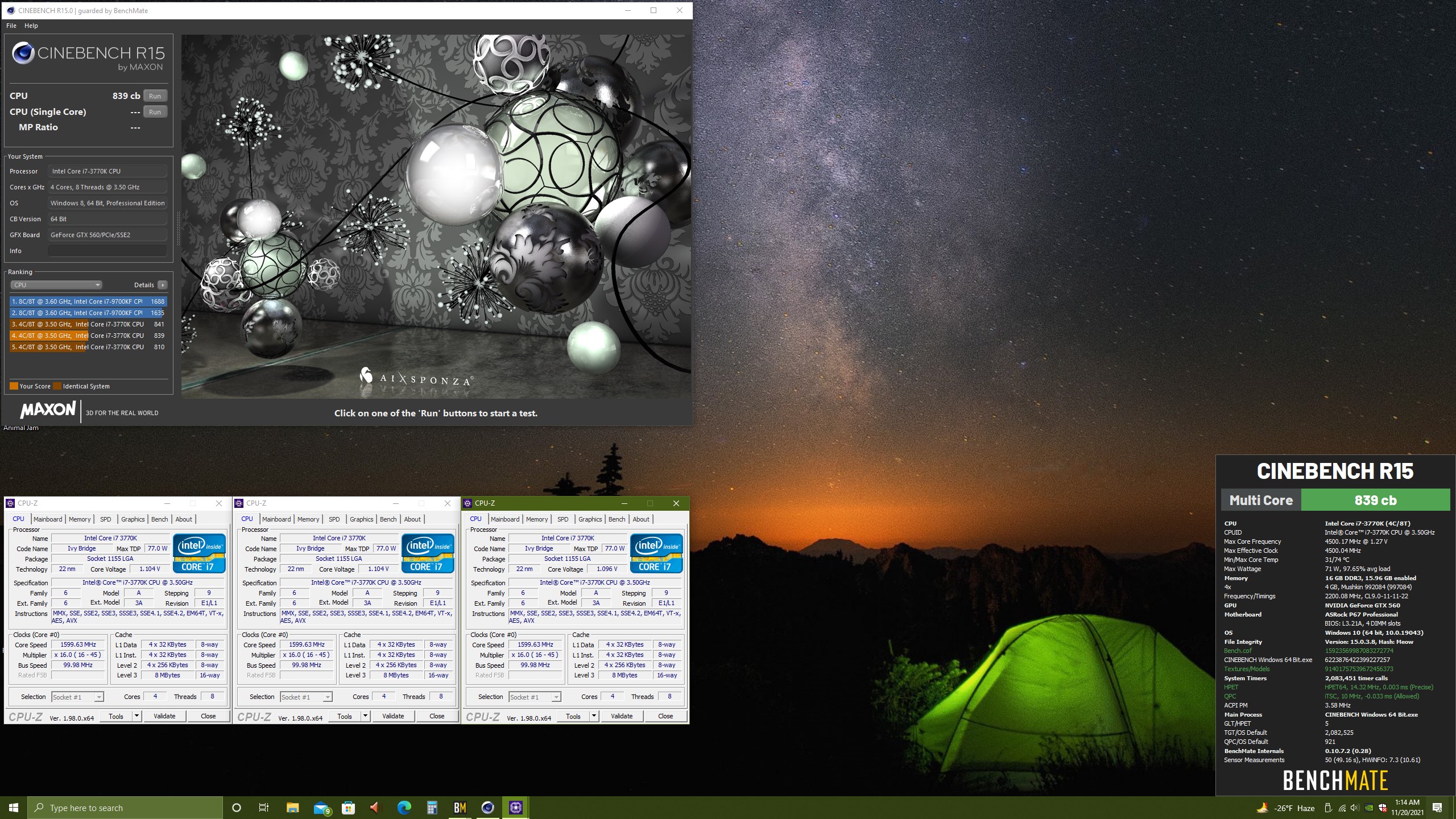Open the File menu in Cinebench

click(x=11, y=26)
